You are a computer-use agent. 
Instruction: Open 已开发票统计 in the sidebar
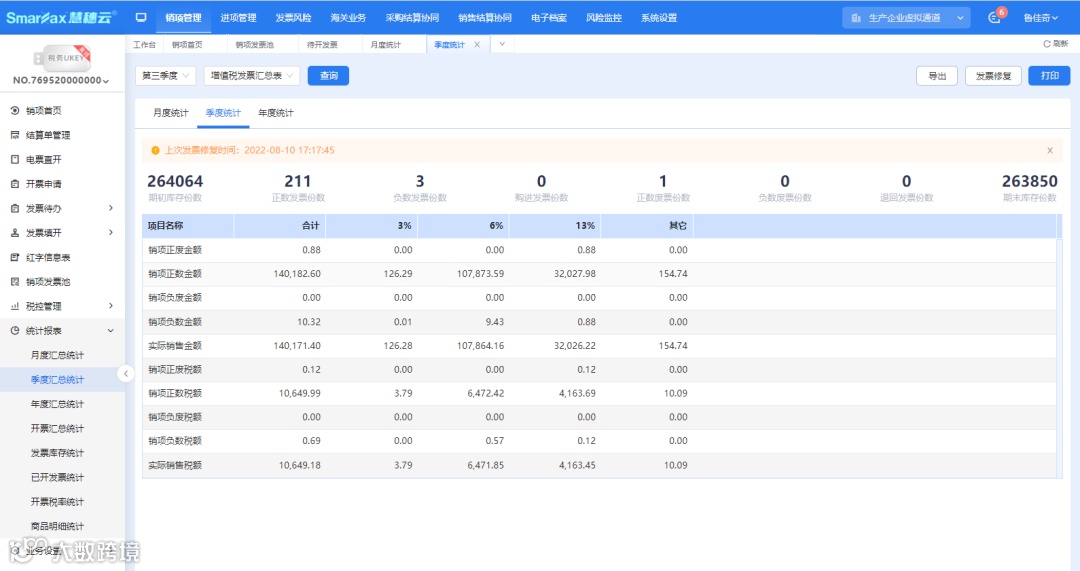coord(57,477)
